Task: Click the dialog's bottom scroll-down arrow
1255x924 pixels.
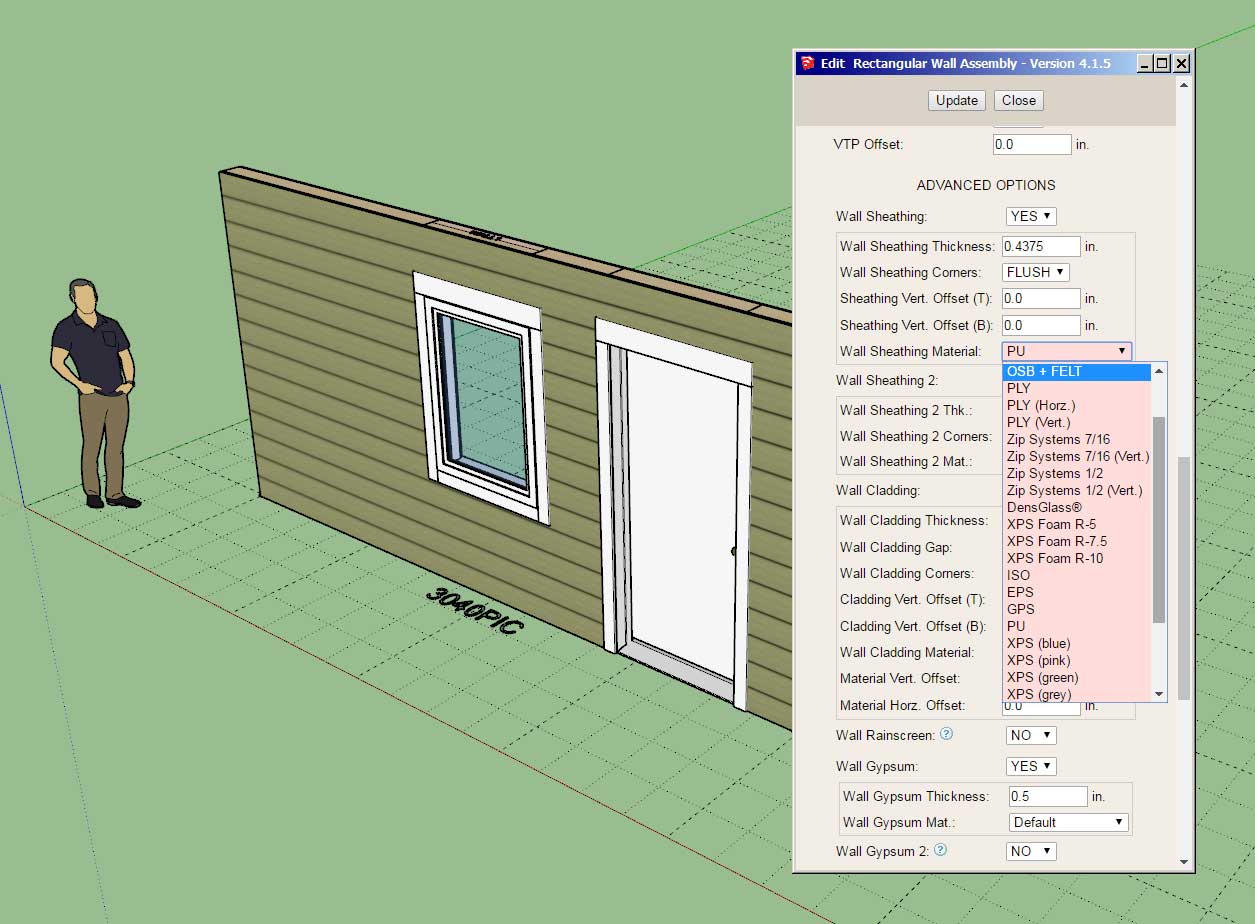Action: point(1184,861)
